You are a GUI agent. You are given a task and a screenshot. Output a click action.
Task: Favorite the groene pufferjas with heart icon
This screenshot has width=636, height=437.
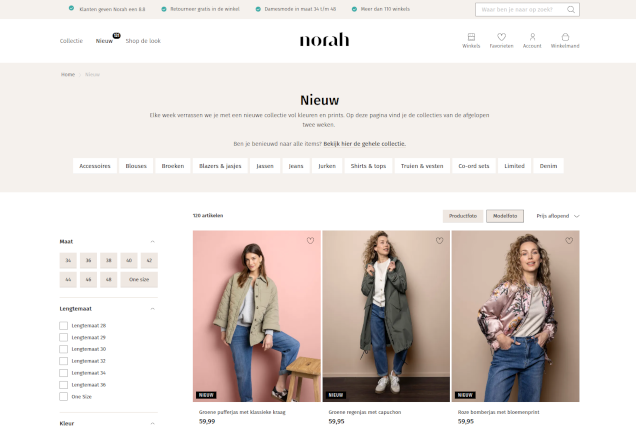coord(310,241)
